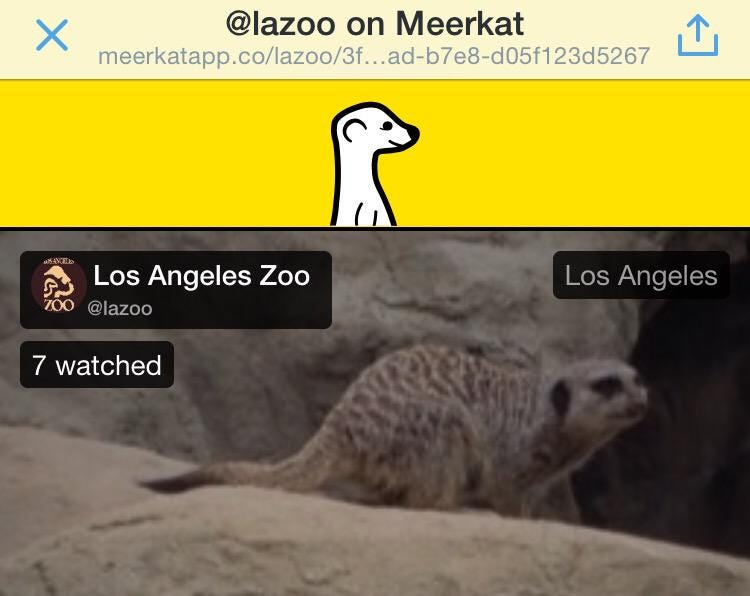Tap the "7 watched" viewer count badge
Screen dimensions: 750x596
tap(97, 364)
